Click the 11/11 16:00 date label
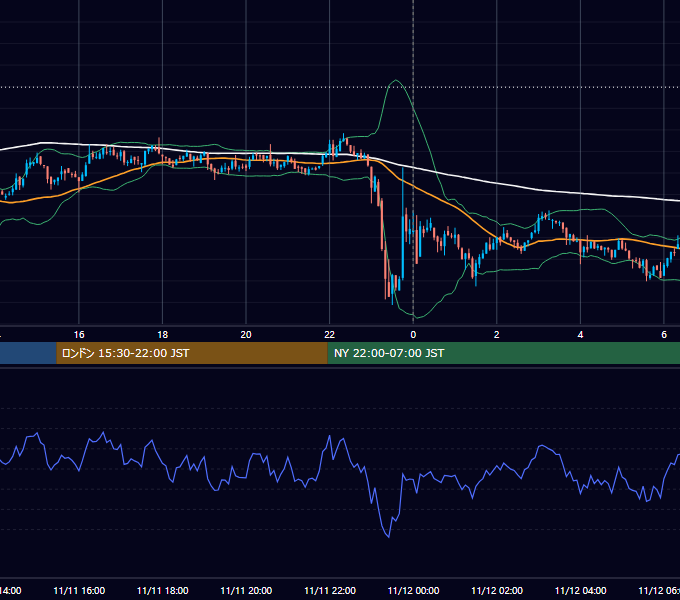680x600 pixels. (x=79, y=590)
